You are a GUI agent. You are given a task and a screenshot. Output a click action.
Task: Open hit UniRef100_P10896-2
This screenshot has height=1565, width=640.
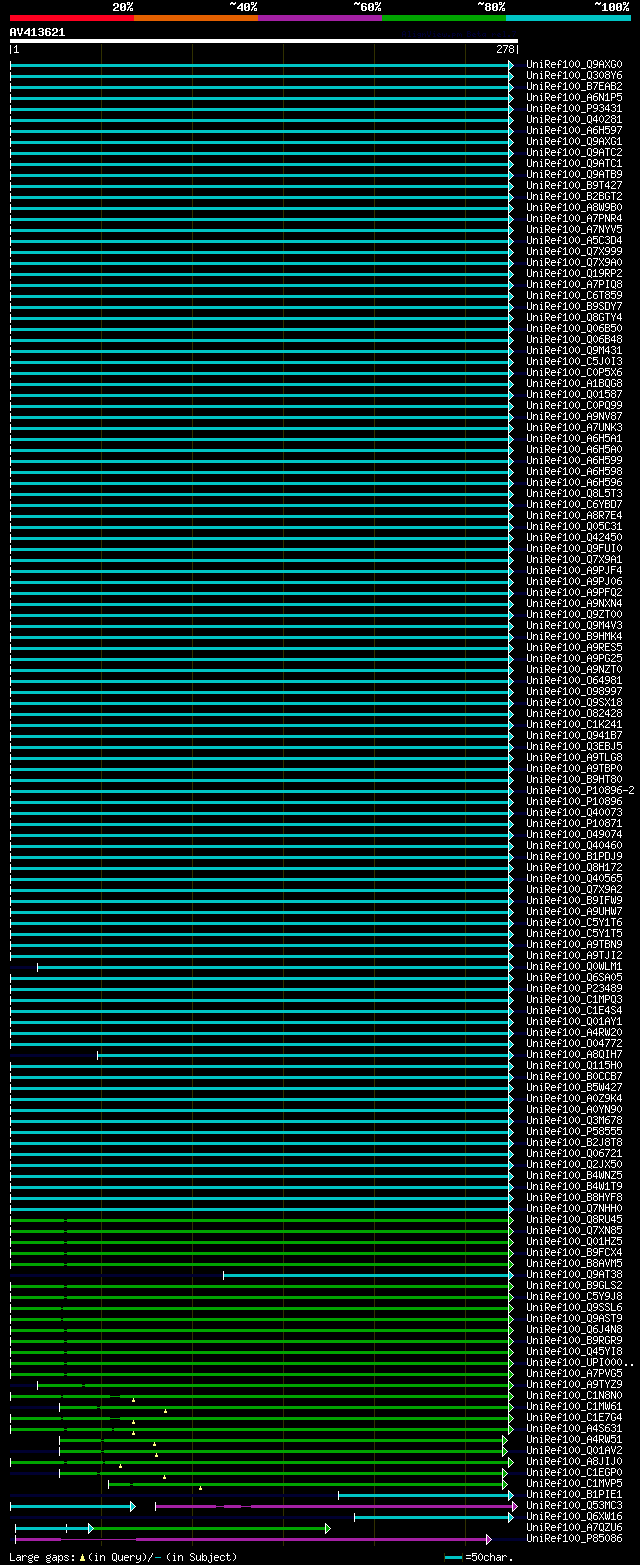(x=580, y=790)
